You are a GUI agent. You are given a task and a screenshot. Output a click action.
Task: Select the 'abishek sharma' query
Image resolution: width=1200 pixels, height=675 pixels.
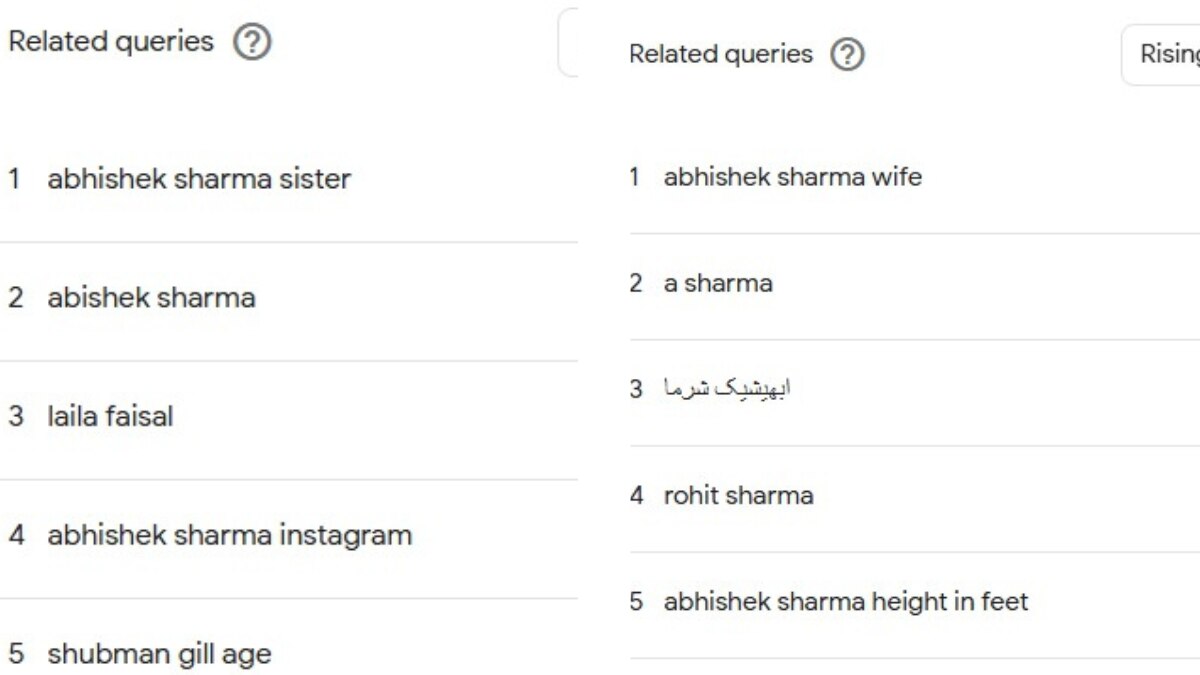pyautogui.click(x=151, y=298)
